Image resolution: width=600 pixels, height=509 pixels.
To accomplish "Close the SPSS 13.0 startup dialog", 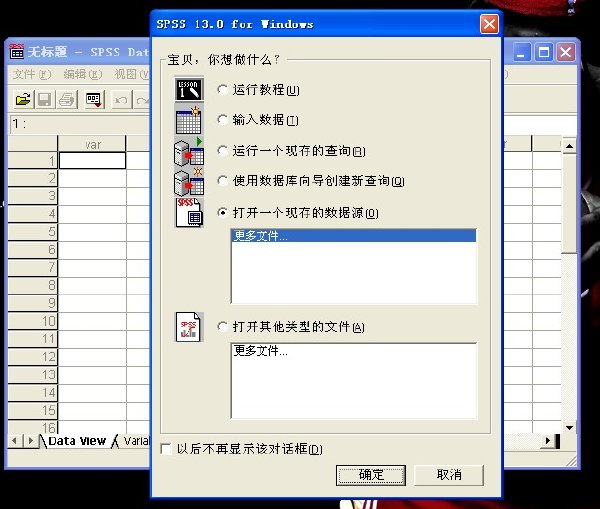I will [489, 24].
